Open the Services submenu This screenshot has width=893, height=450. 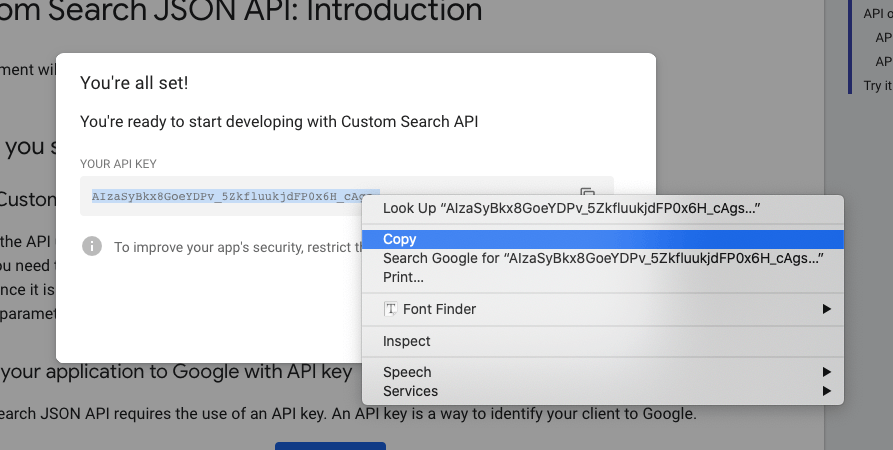click(603, 391)
